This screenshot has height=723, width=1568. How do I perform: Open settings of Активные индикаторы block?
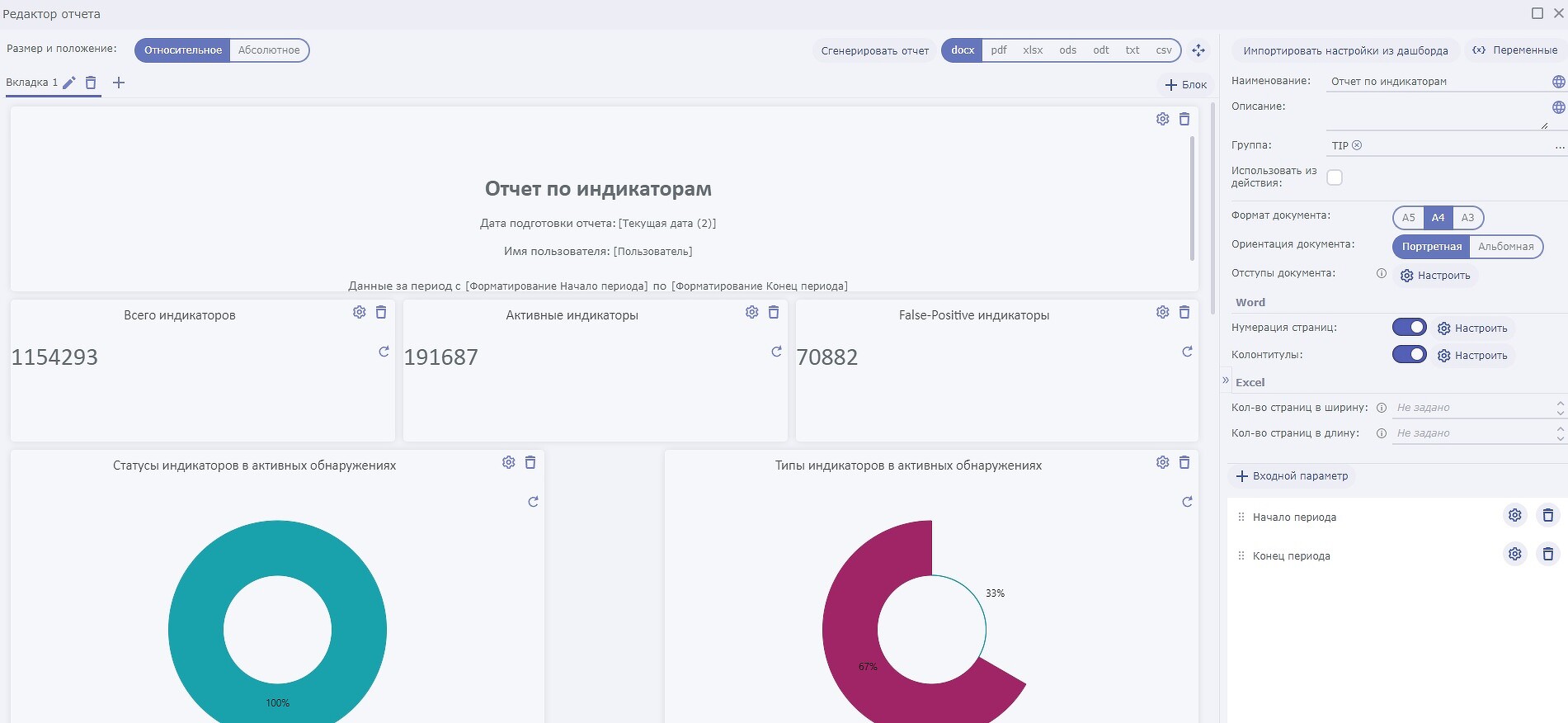coord(752,312)
